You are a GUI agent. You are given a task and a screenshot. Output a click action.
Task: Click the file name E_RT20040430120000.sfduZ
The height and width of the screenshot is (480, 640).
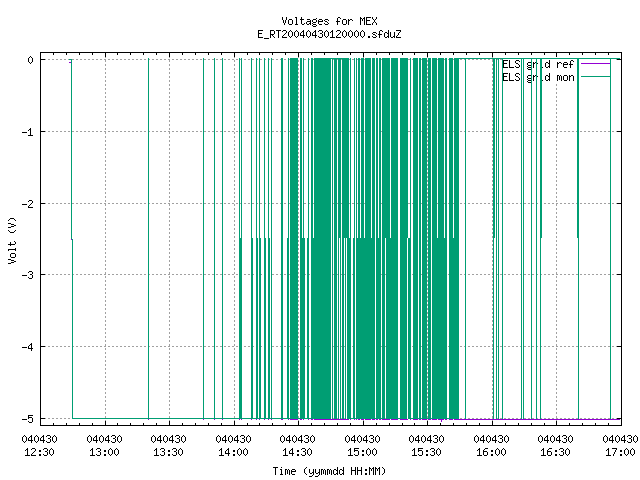(x=329, y=34)
